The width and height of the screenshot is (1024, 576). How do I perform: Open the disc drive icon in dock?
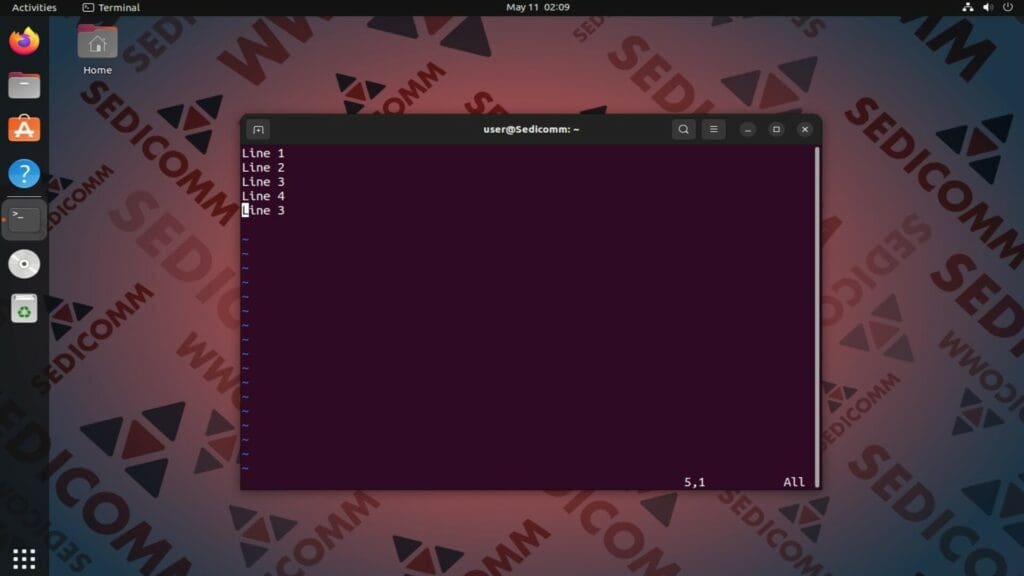coord(24,264)
